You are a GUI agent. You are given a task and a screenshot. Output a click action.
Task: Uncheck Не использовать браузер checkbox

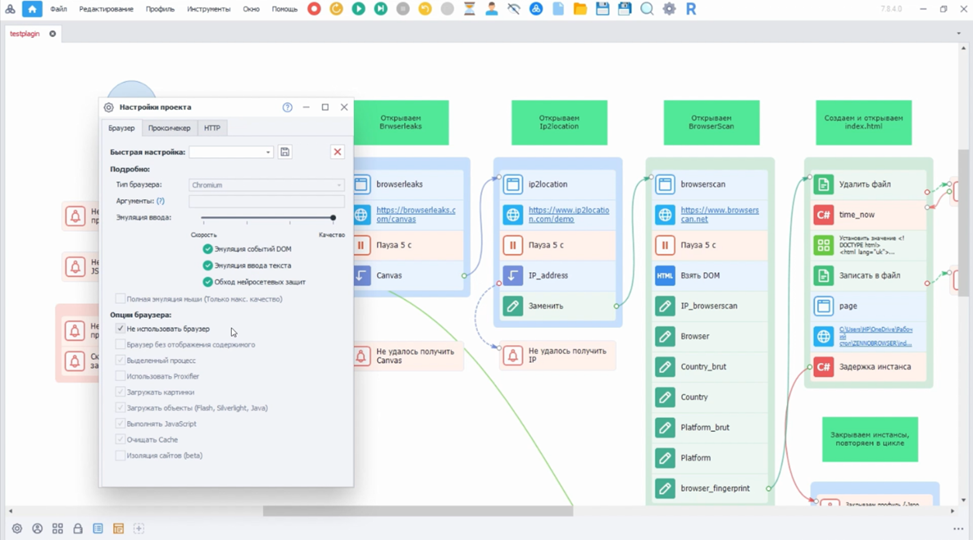pos(120,328)
